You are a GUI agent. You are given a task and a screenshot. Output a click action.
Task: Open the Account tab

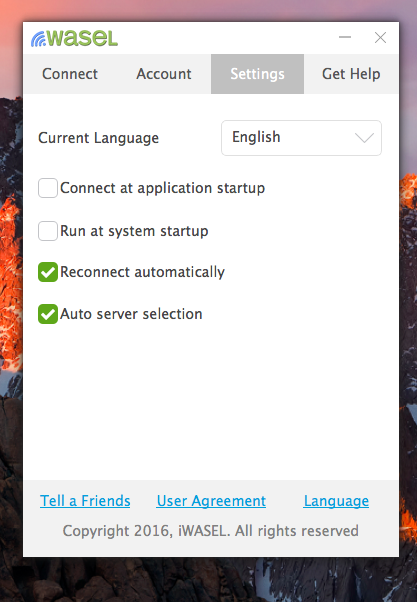164,74
